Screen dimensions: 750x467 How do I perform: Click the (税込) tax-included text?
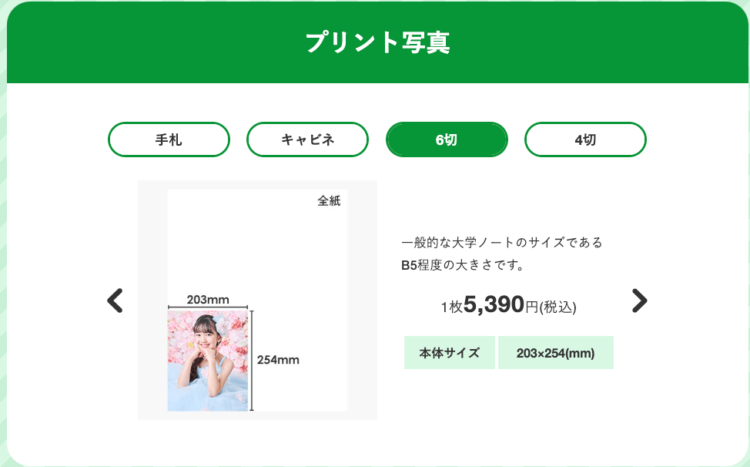(558, 307)
